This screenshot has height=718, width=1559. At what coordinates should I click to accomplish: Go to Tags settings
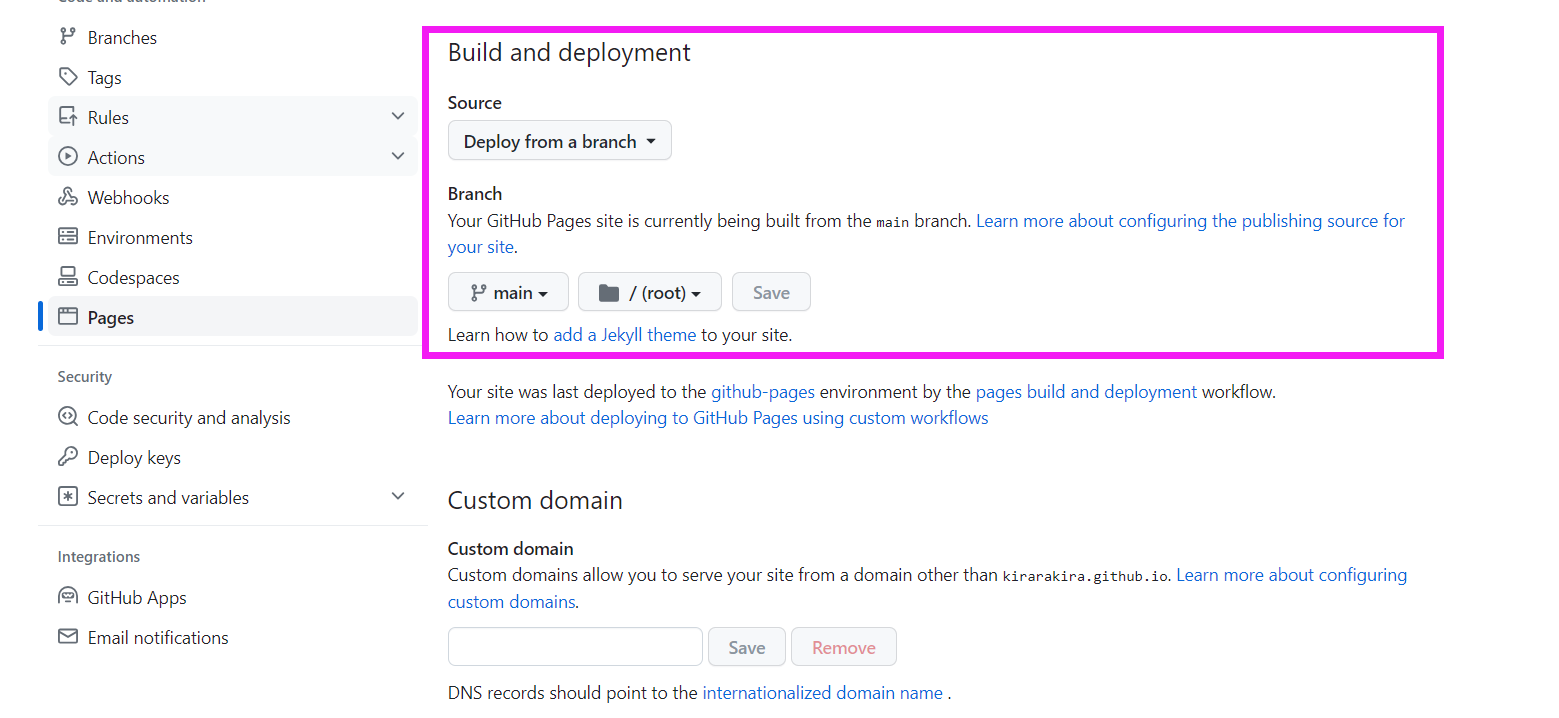tap(104, 77)
